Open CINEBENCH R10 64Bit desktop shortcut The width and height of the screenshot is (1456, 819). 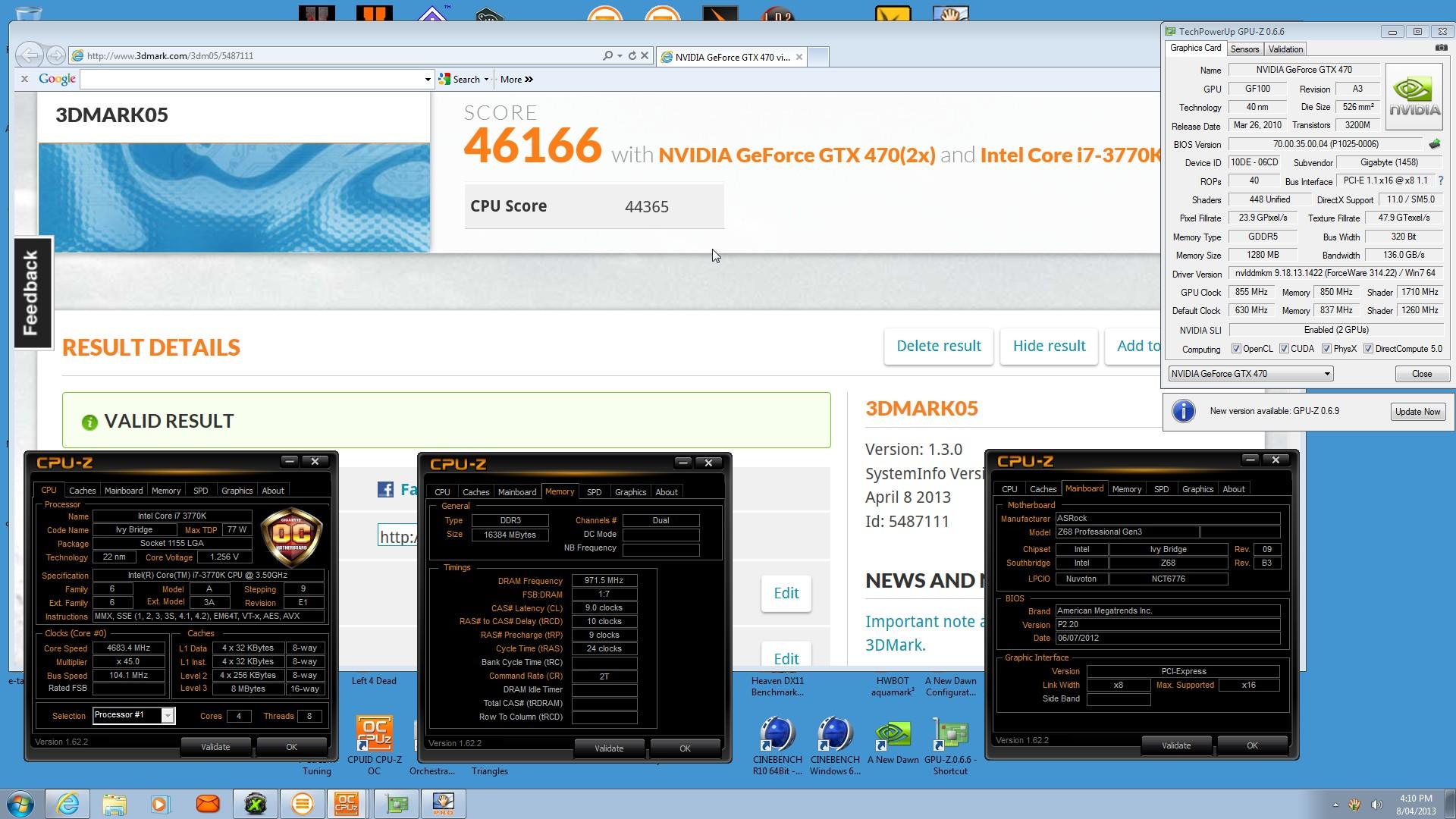coord(777,745)
